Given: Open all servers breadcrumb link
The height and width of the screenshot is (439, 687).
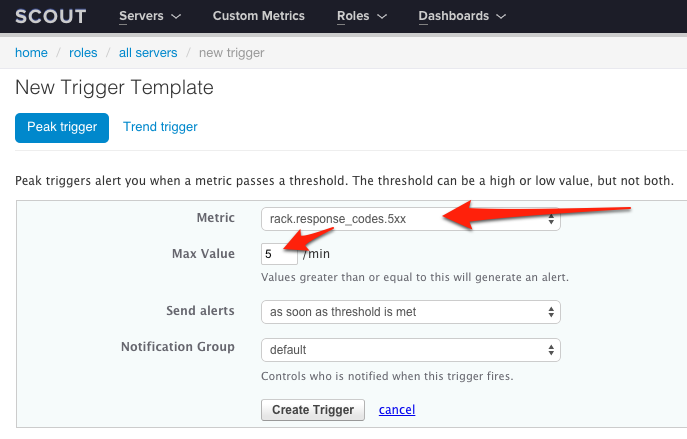Looking at the screenshot, I should (148, 53).
